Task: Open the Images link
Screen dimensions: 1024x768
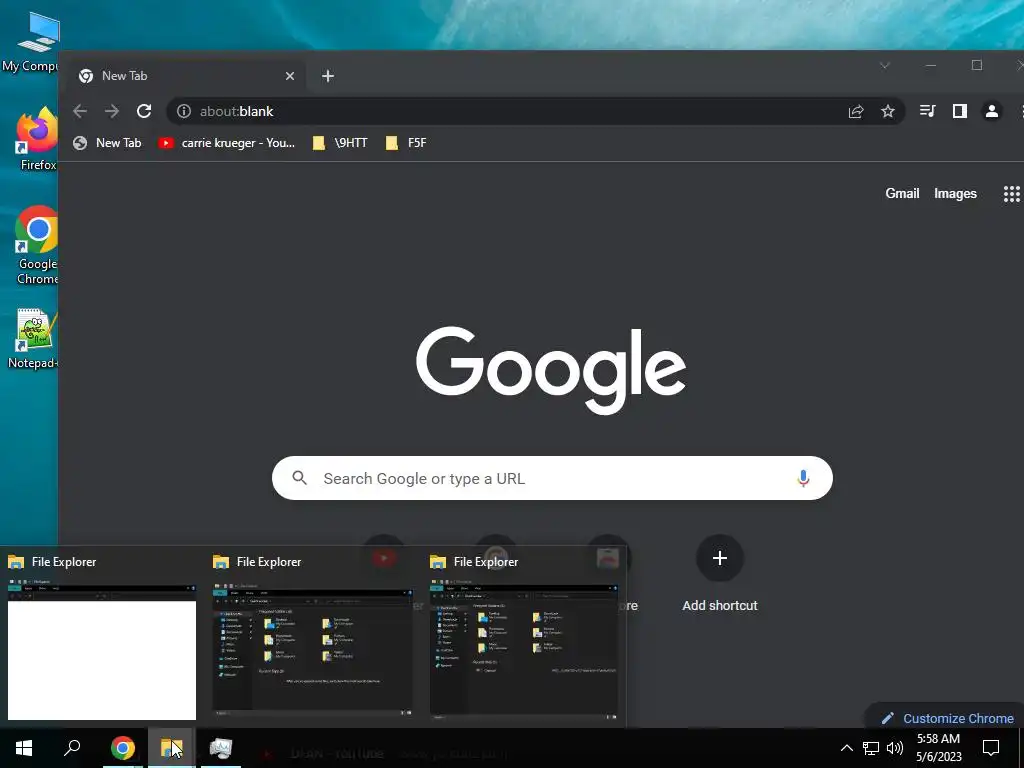Action: click(x=955, y=194)
